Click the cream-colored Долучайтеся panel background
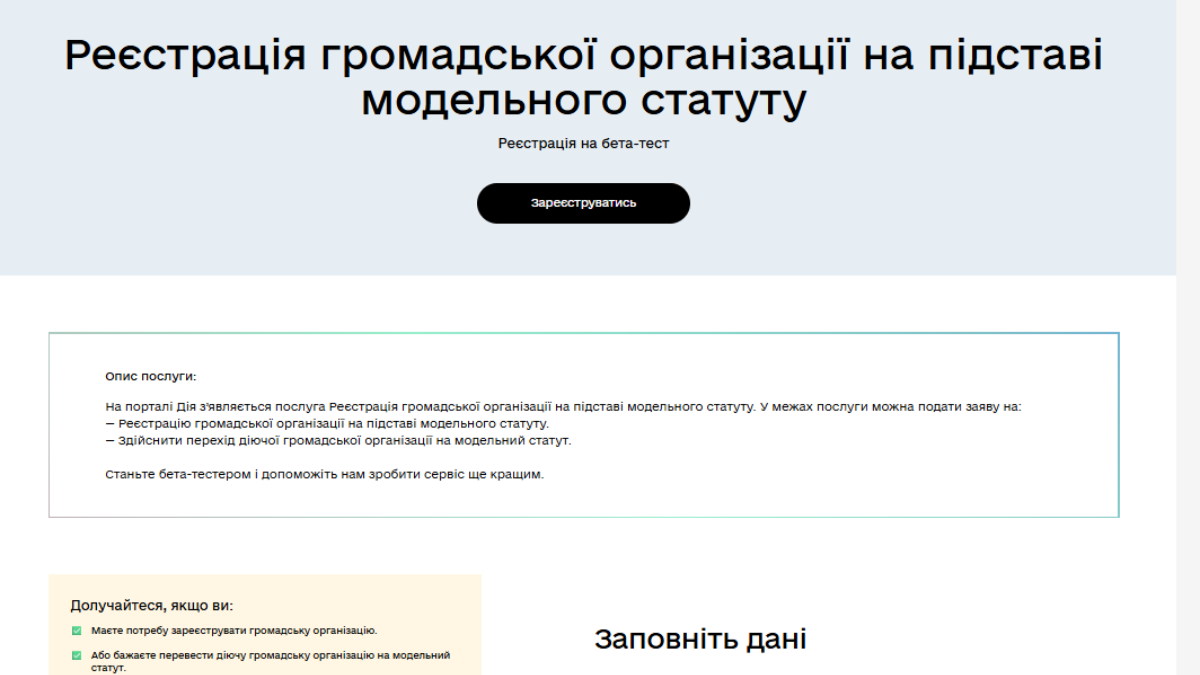This screenshot has height=675, width=1200. (400, 595)
